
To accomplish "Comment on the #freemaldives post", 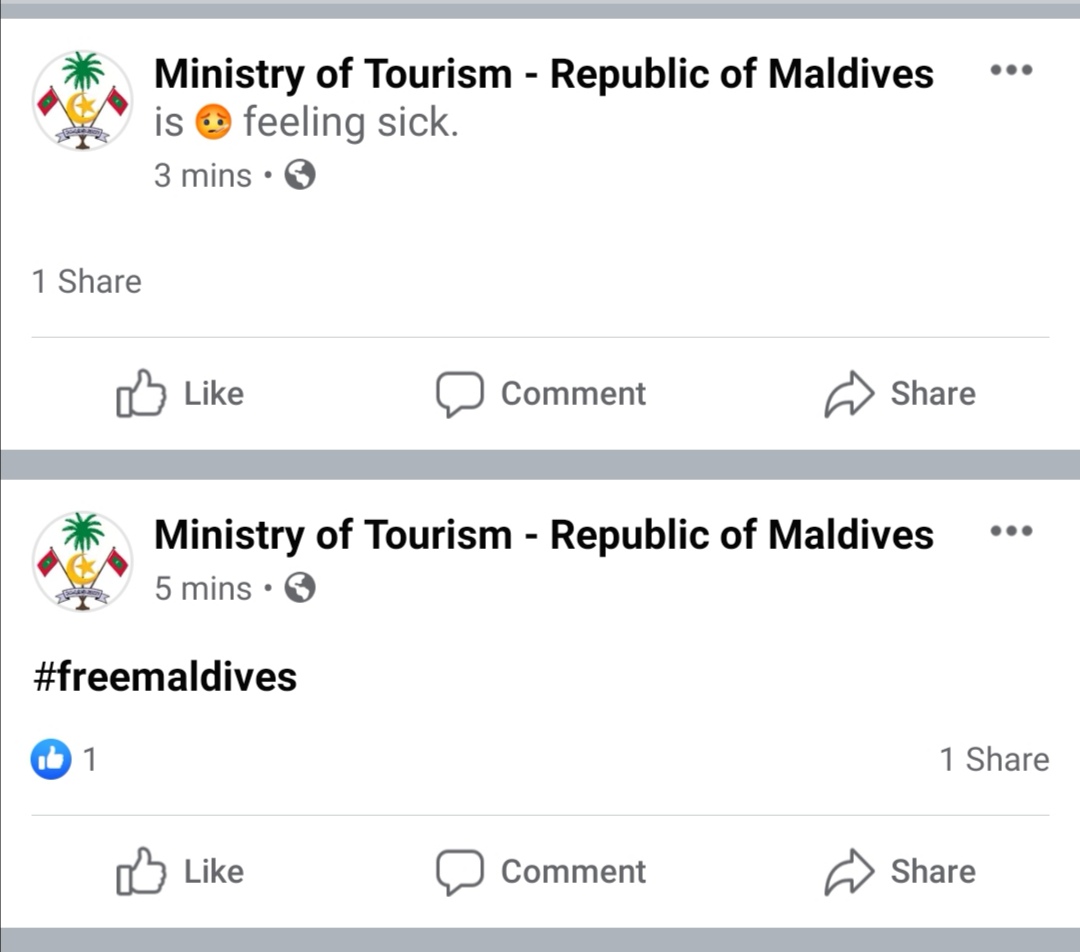I will [x=541, y=872].
